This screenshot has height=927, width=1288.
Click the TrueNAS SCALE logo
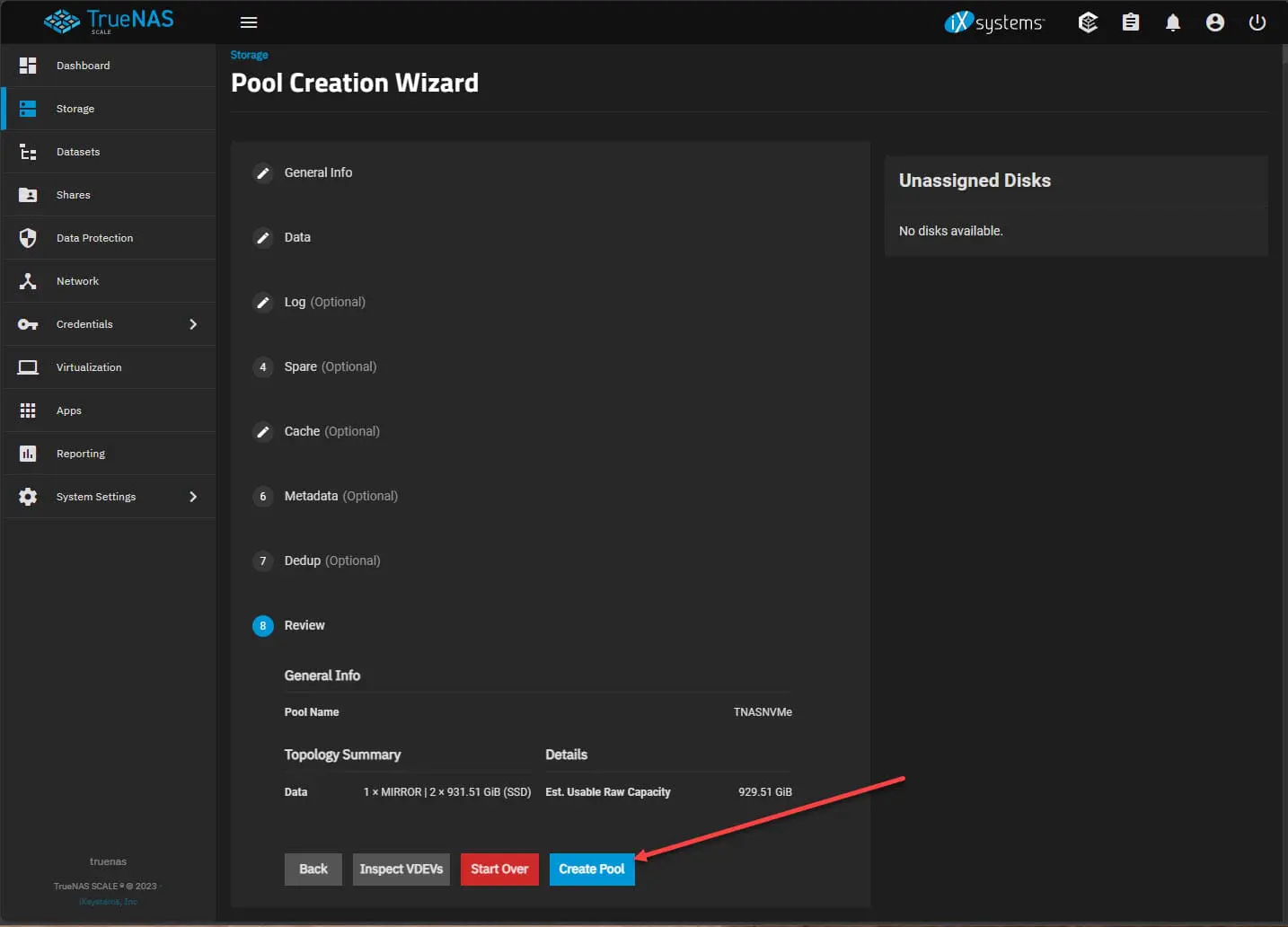point(109,21)
